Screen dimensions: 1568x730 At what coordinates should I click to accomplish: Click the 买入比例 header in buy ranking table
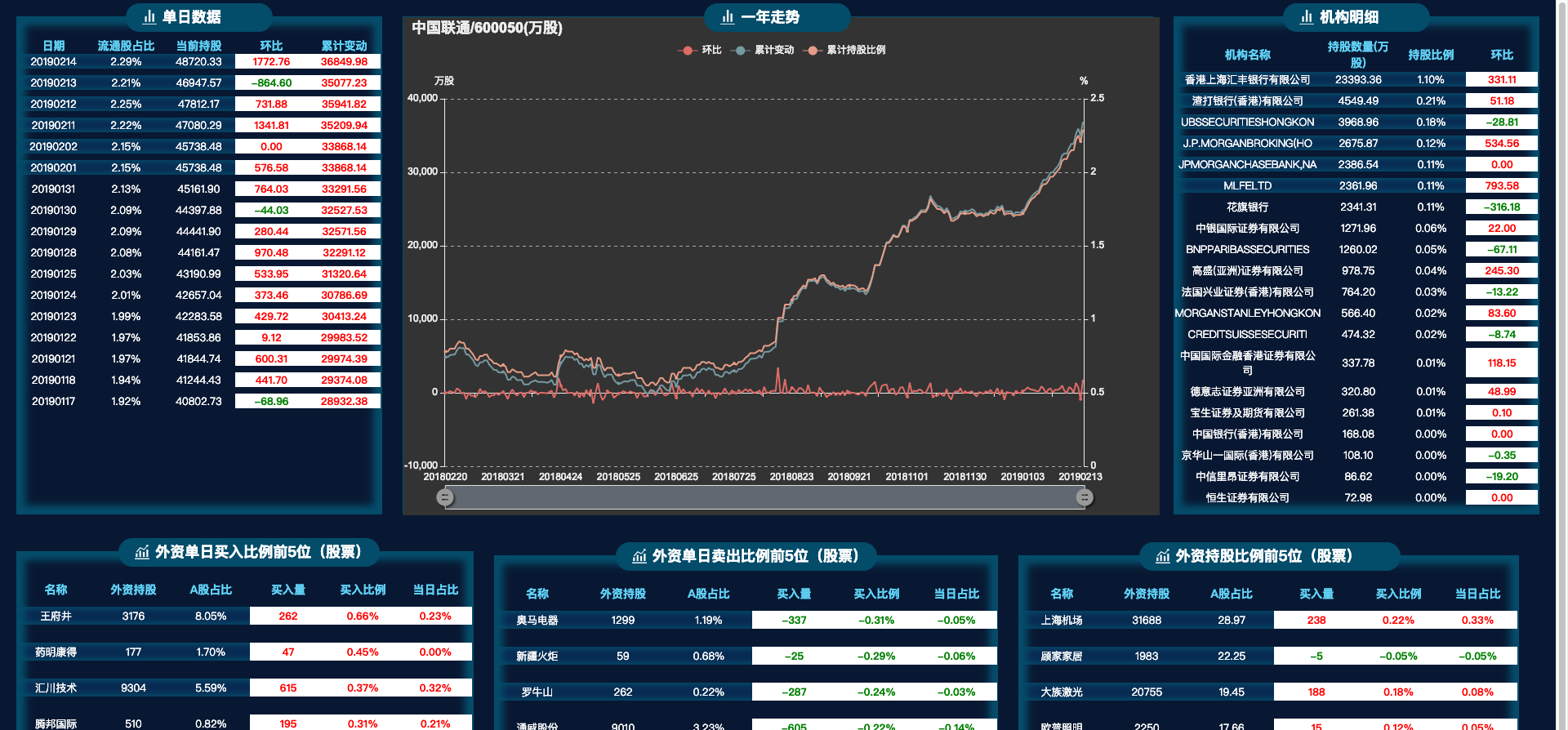363,590
